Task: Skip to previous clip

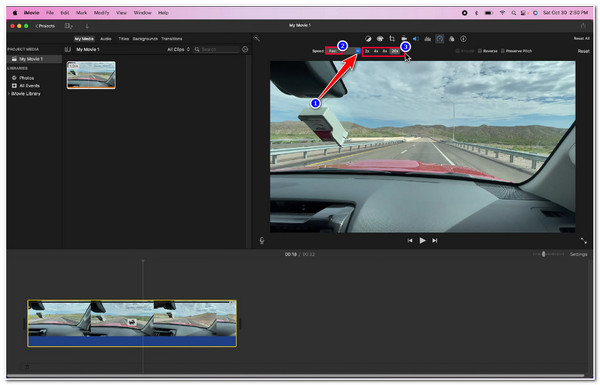Action: pos(410,240)
